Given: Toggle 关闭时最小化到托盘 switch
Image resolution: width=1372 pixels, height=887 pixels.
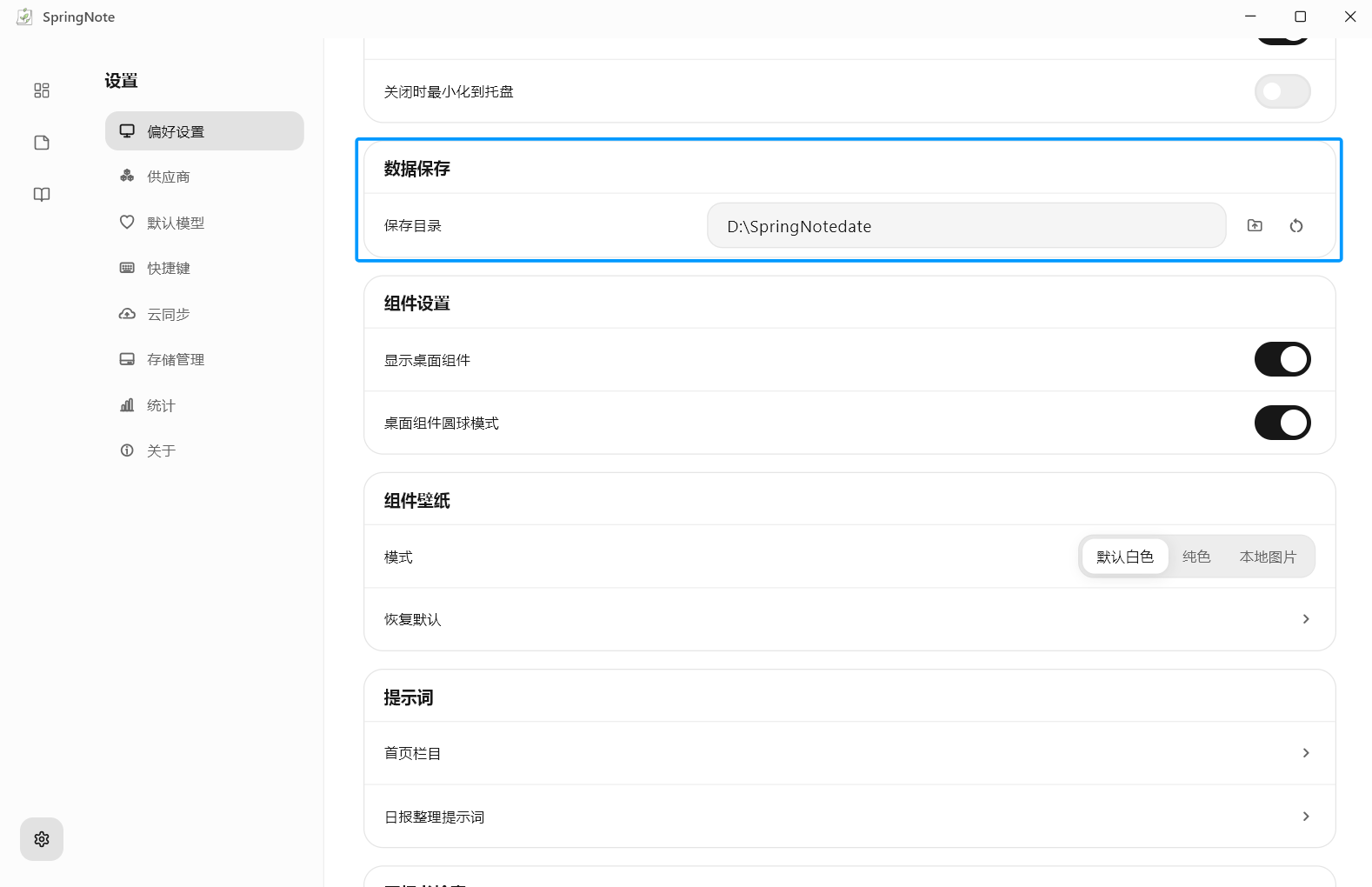Looking at the screenshot, I should (x=1282, y=91).
